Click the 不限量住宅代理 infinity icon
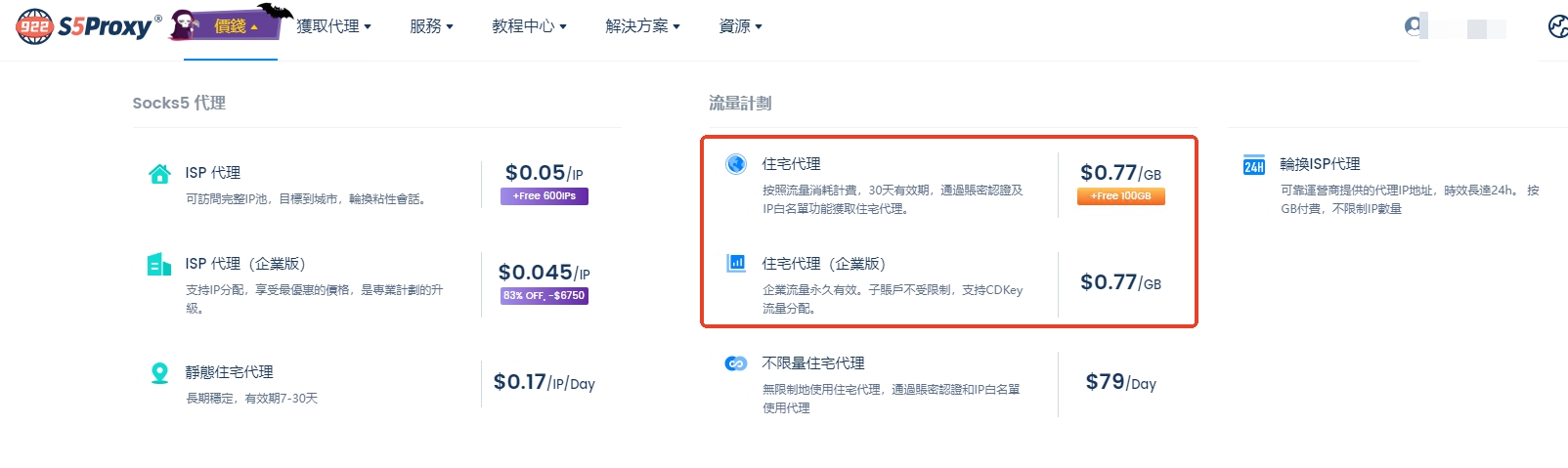The image size is (1568, 468). click(736, 363)
